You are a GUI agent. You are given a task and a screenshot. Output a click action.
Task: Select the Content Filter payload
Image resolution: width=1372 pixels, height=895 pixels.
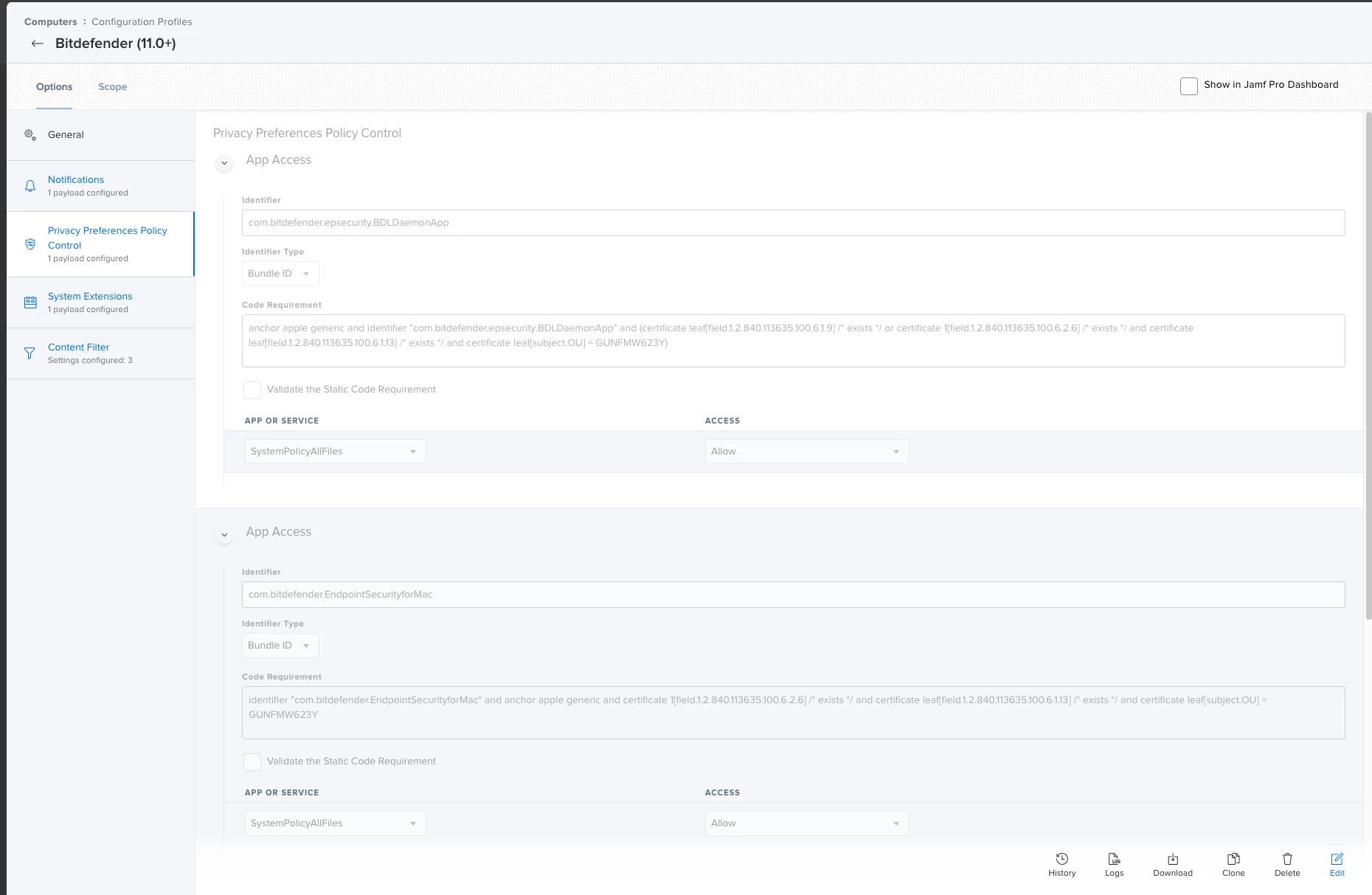101,353
